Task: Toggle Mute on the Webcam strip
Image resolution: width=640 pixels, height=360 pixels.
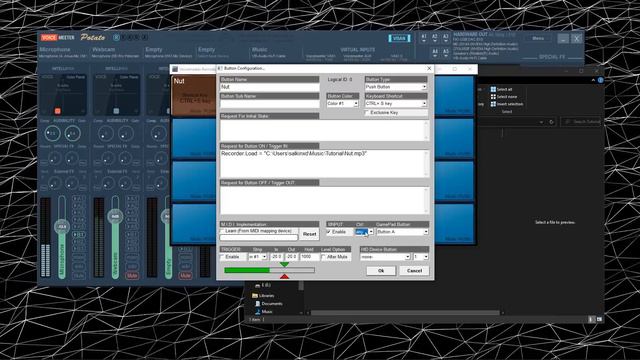Action: pyautogui.click(x=132, y=276)
